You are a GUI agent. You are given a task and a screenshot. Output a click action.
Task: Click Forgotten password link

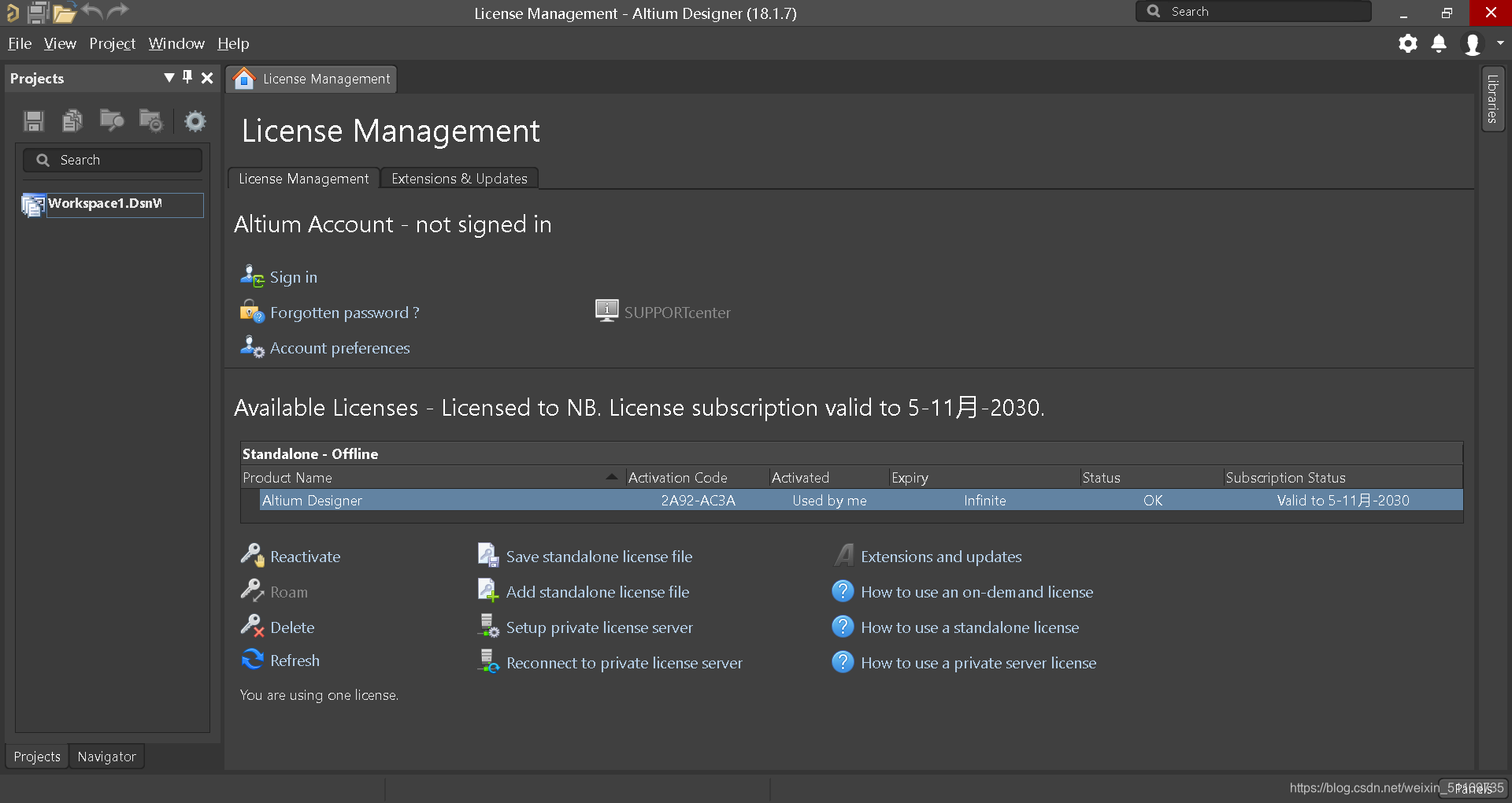pos(345,313)
